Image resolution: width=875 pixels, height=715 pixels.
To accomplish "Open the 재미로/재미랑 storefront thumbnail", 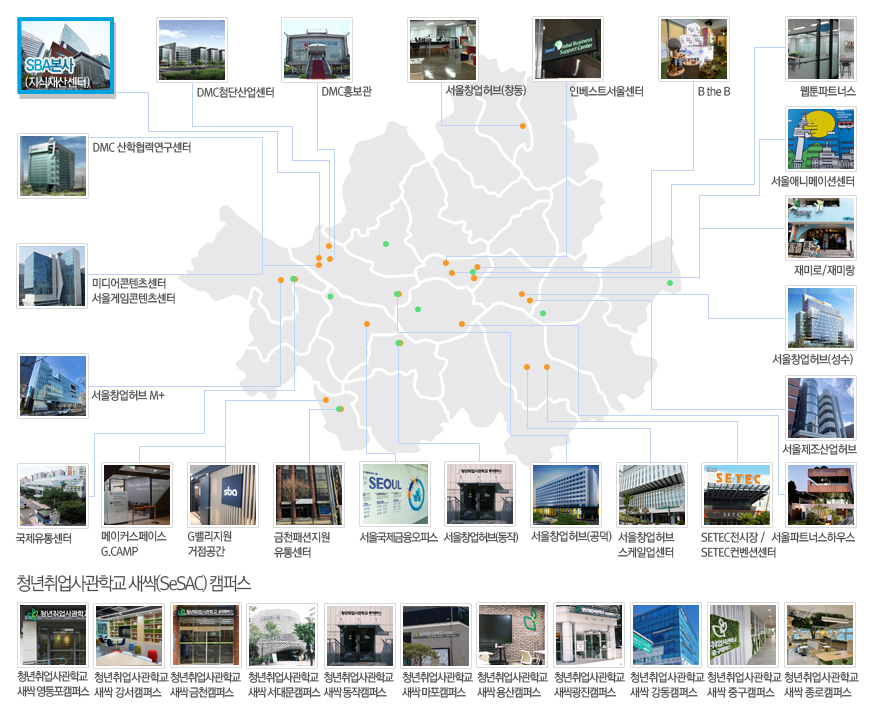I will click(x=821, y=228).
